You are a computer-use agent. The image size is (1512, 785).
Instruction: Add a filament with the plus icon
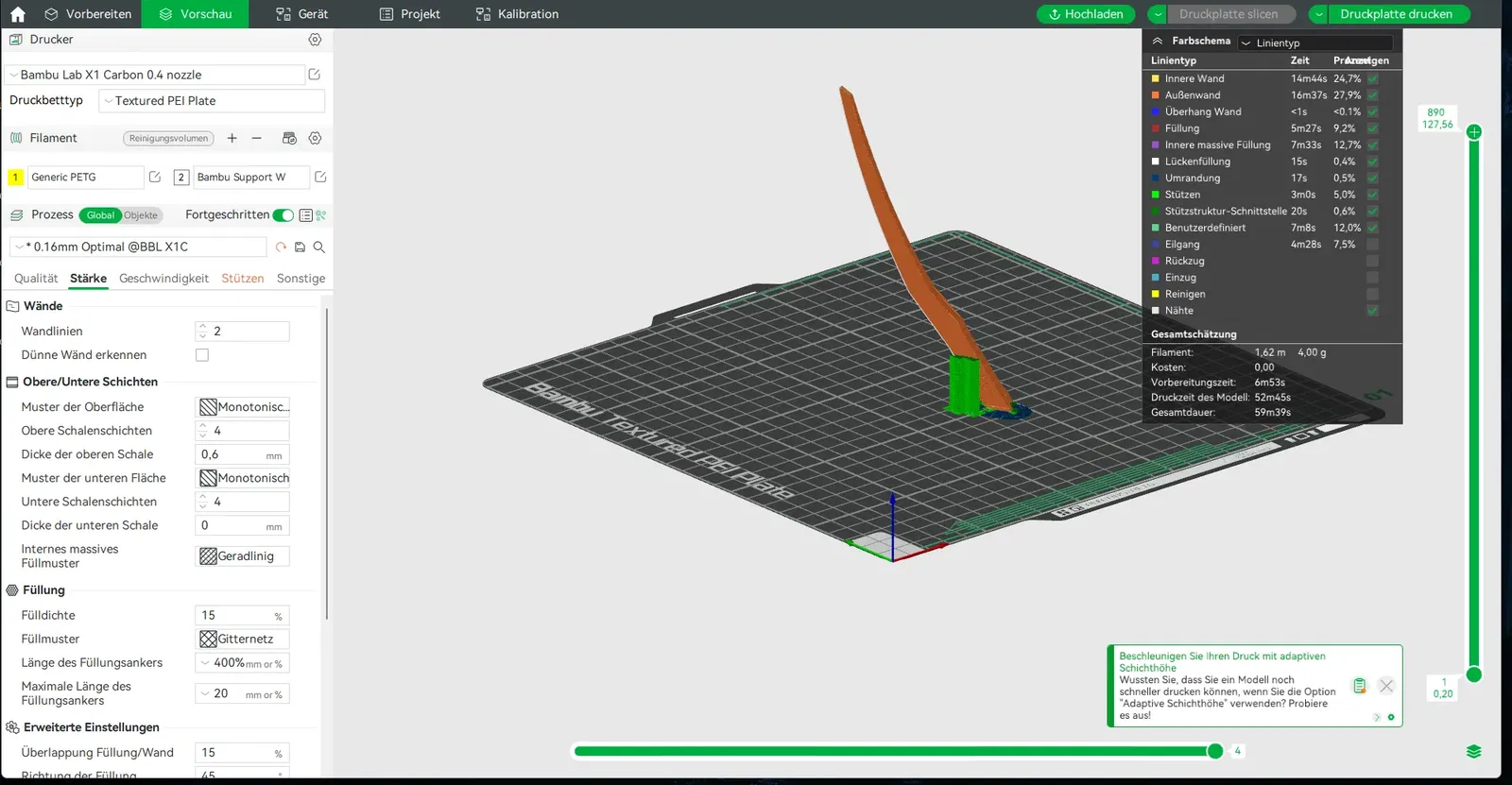(x=232, y=138)
